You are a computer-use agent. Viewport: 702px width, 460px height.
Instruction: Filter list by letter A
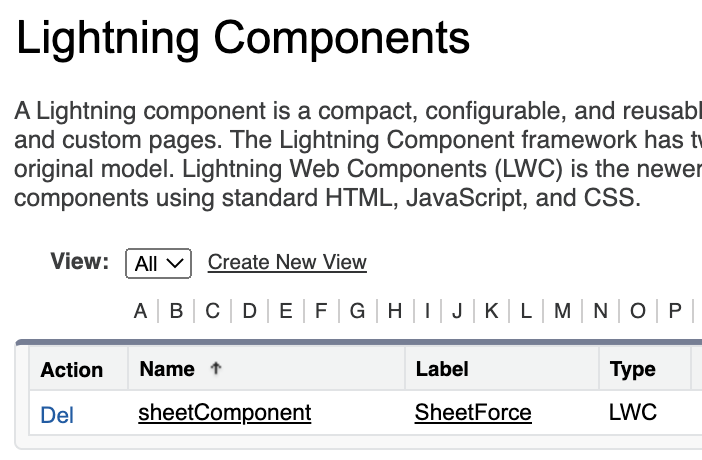140,311
